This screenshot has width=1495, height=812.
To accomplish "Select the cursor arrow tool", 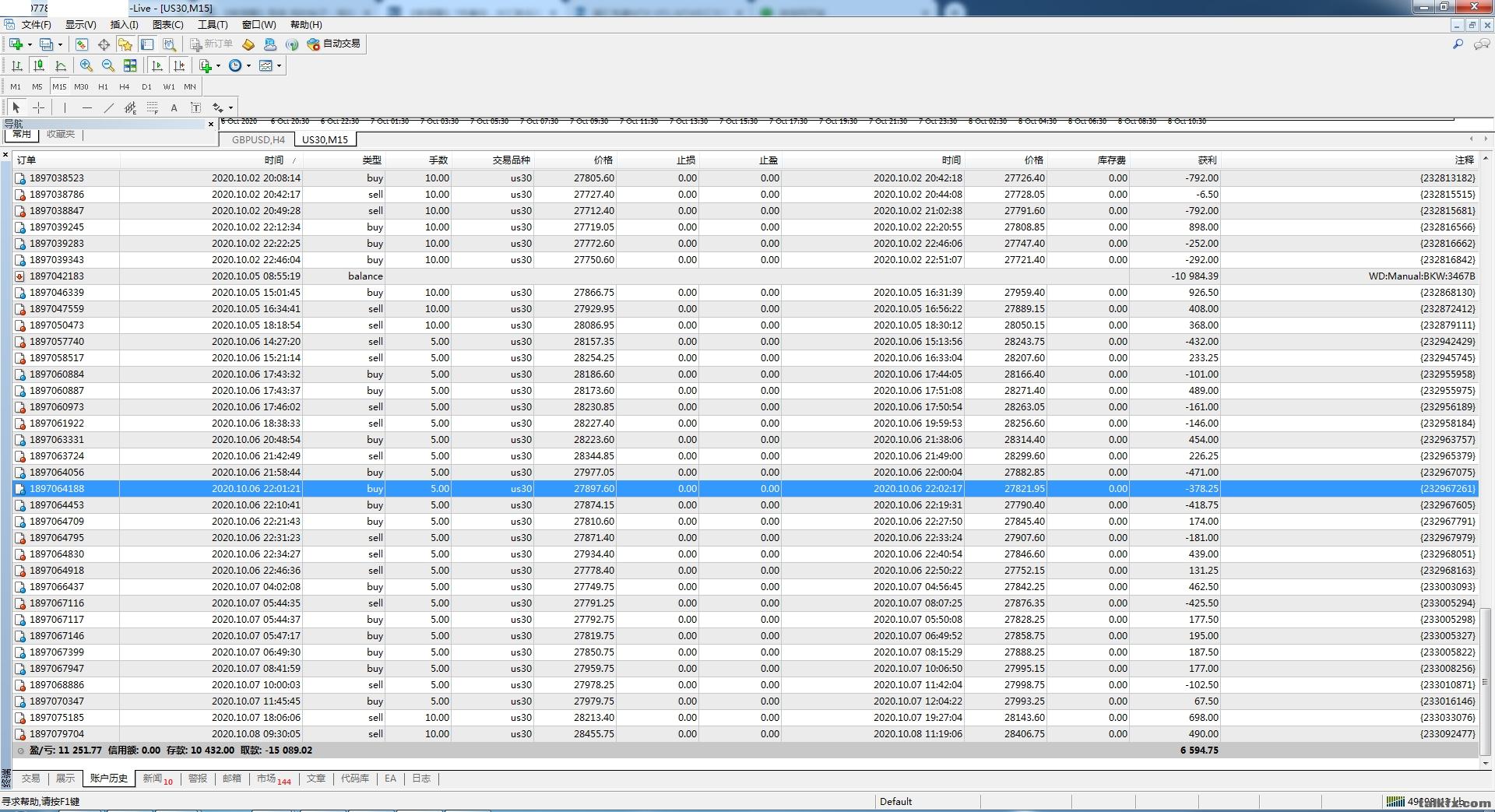I will [x=16, y=108].
